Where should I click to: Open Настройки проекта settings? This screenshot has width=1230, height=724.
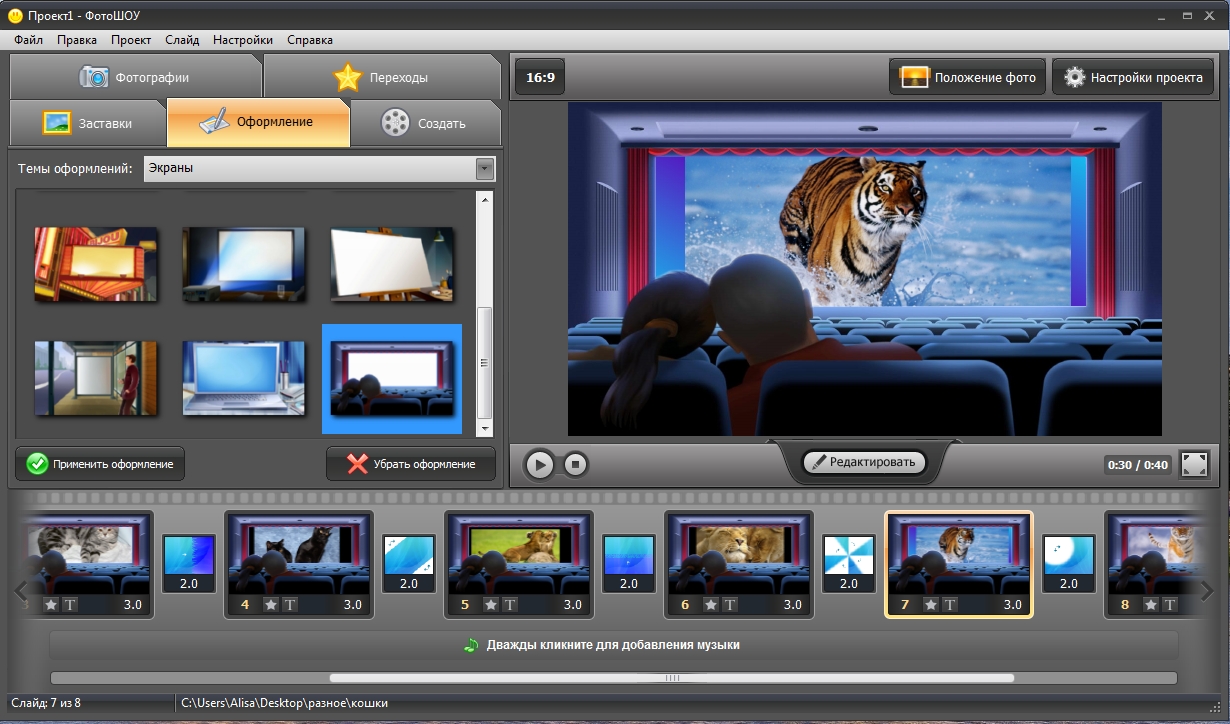(1133, 77)
